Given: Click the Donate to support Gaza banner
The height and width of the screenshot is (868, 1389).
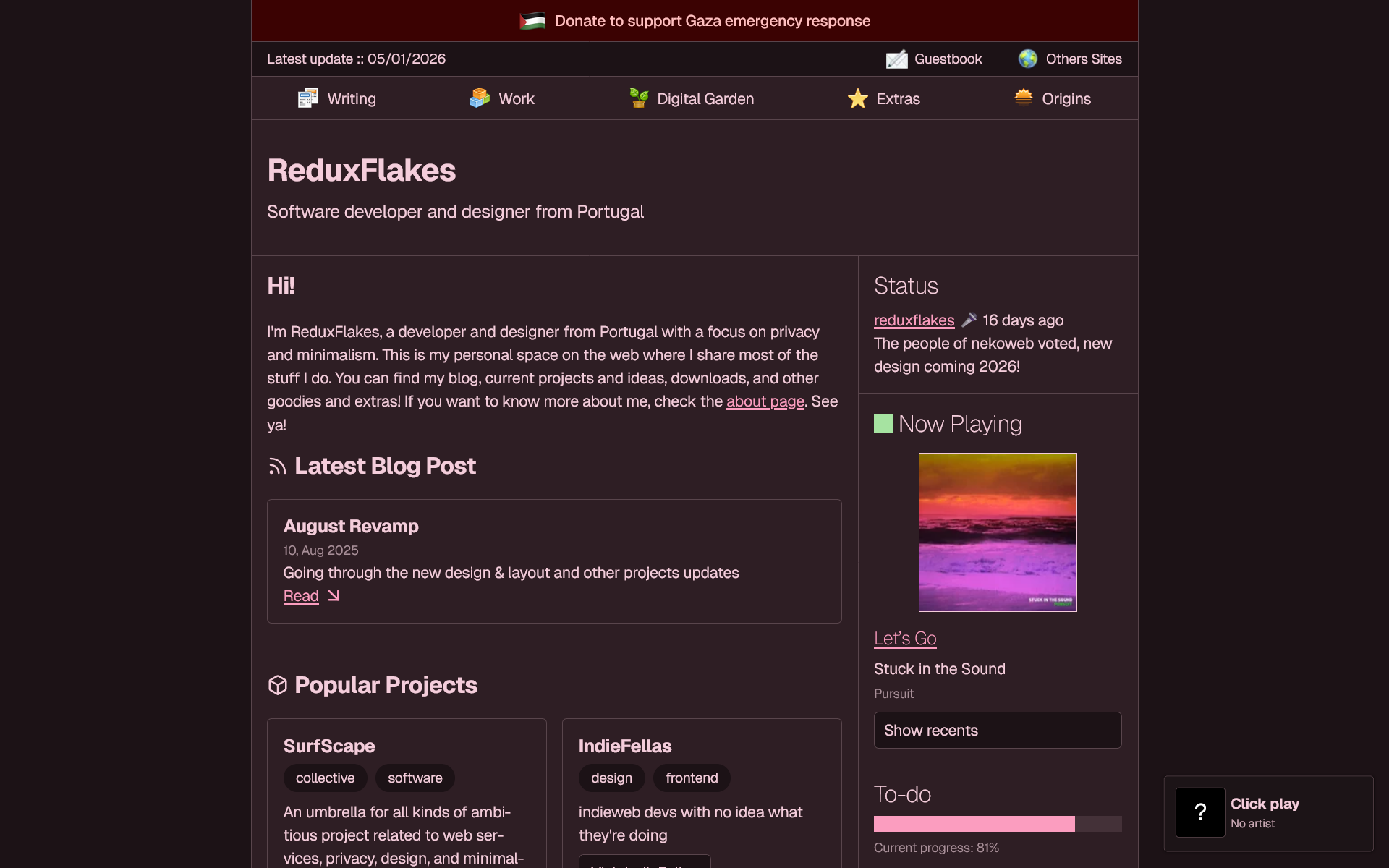Looking at the screenshot, I should pyautogui.click(x=712, y=21).
